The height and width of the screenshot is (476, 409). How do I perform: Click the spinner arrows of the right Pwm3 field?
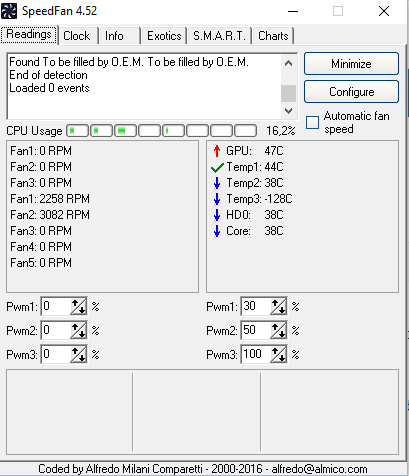[x=278, y=354]
